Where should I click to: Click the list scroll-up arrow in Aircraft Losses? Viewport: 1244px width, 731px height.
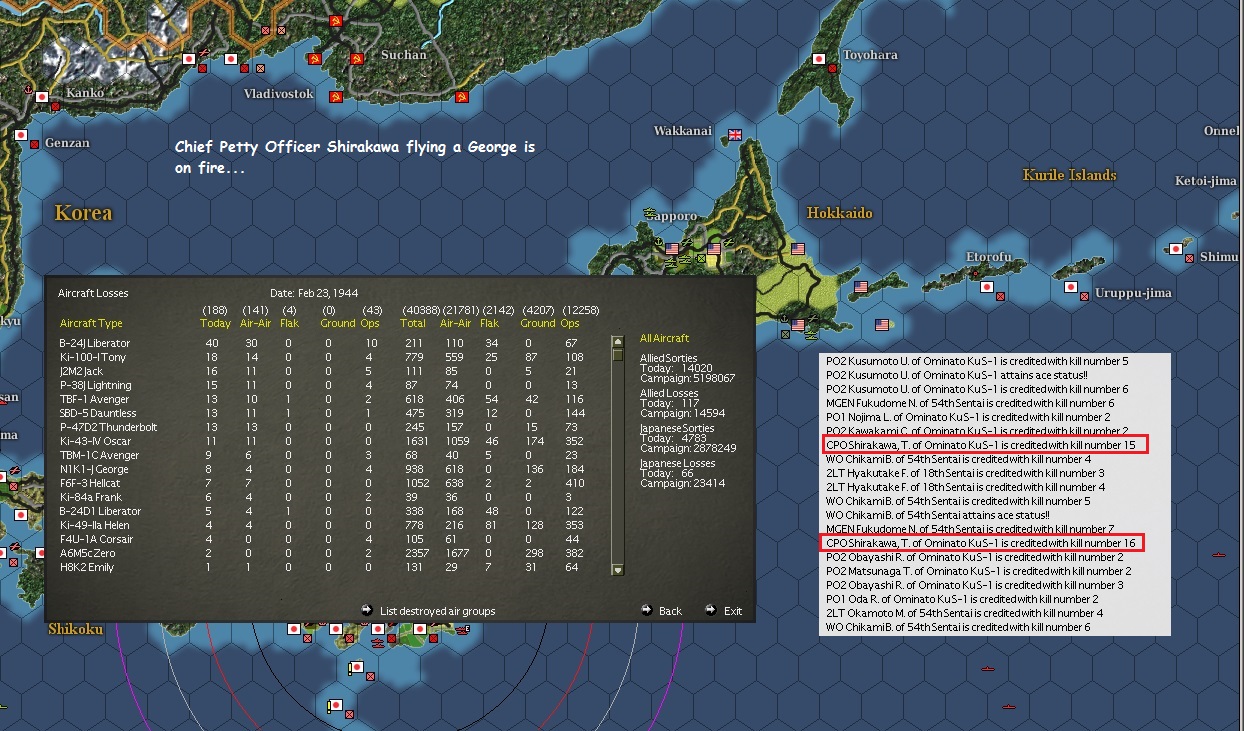617,341
